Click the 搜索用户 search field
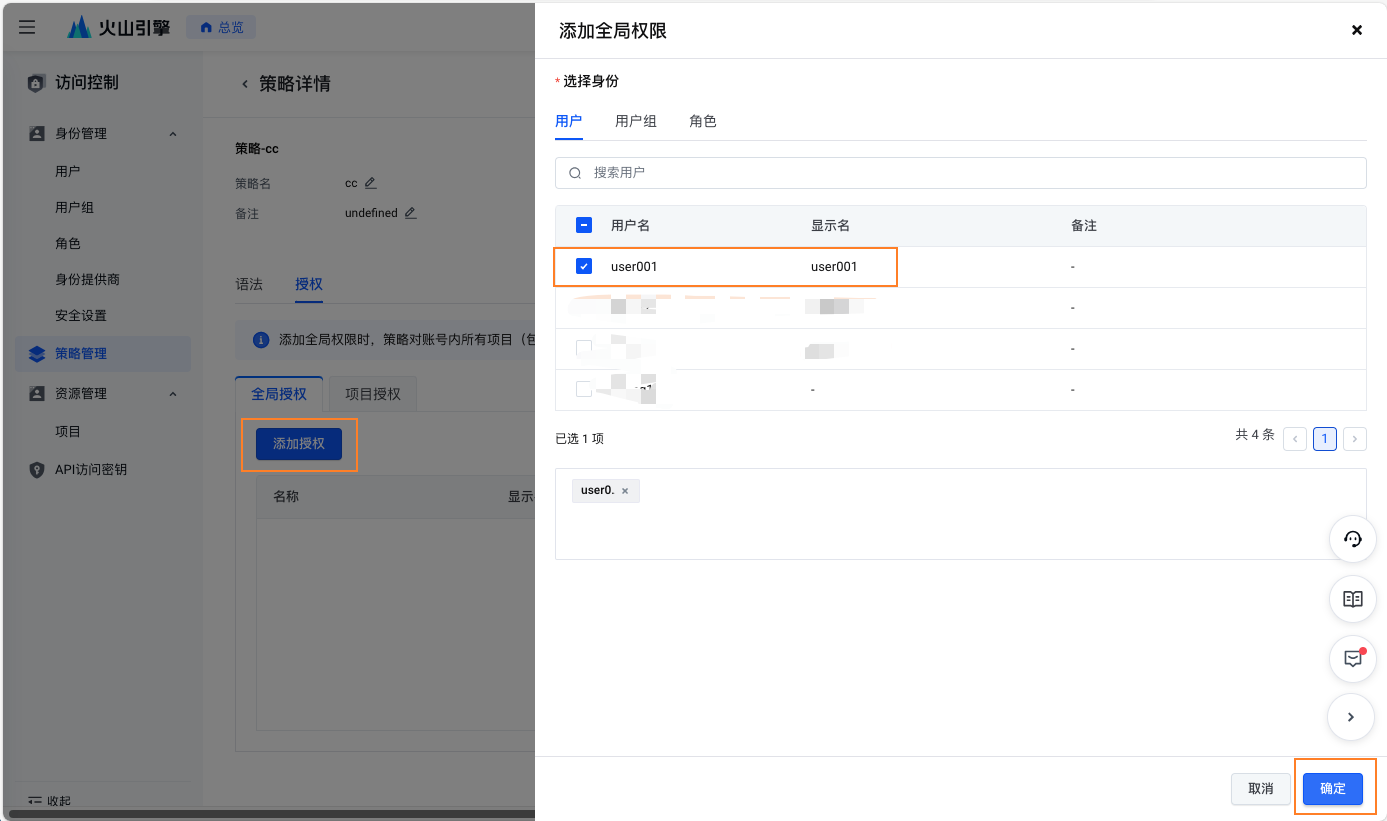Screen dimensions: 1387x821 961,173
